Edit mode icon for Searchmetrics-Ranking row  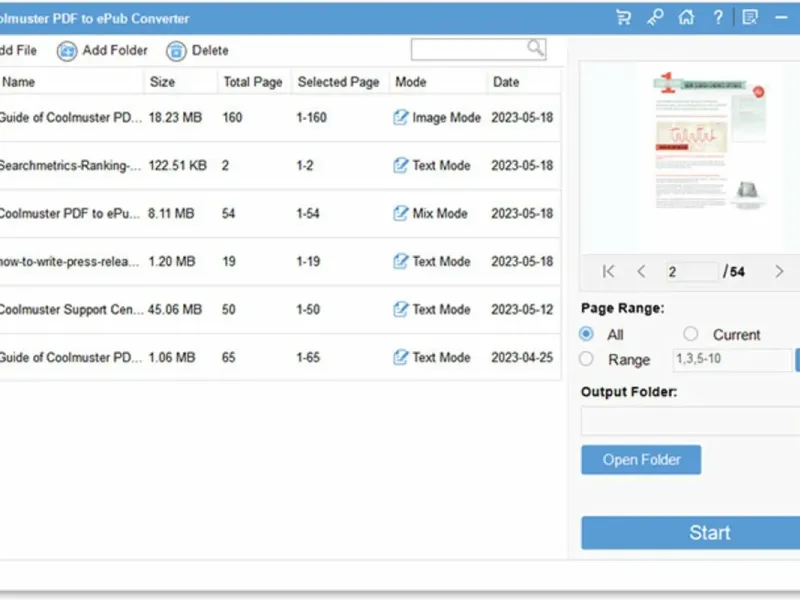pos(401,165)
